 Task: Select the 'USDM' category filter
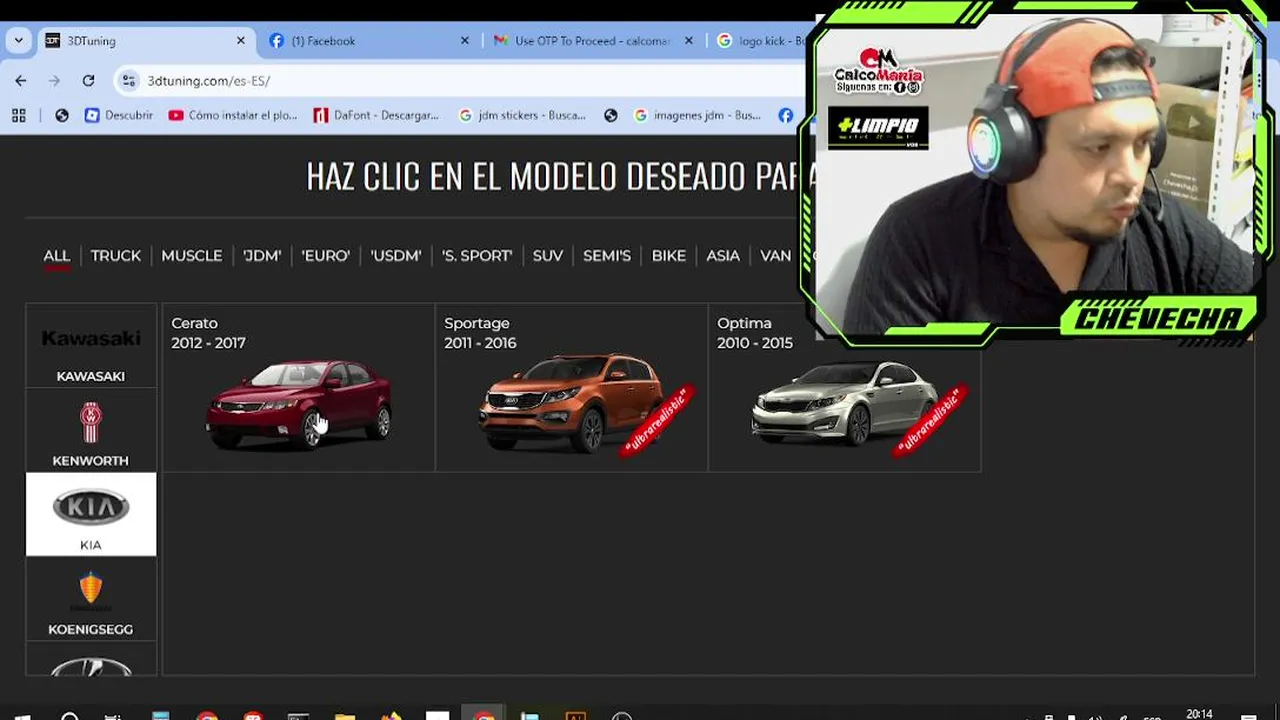click(396, 256)
